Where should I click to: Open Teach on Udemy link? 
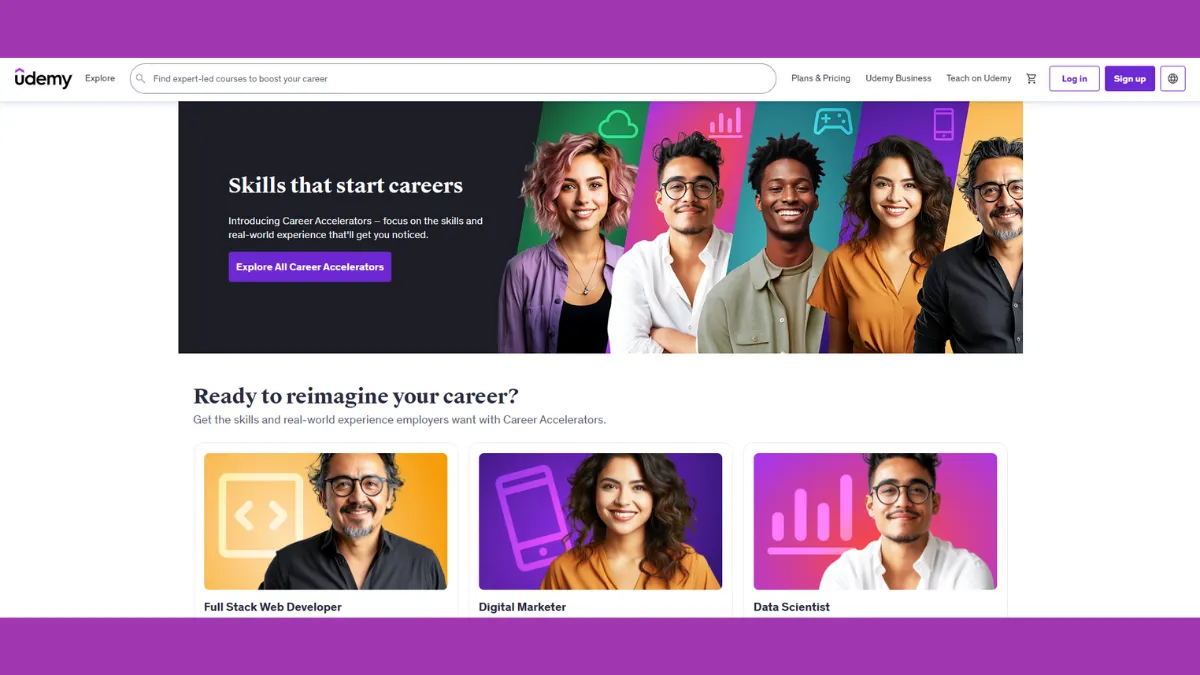coord(979,79)
